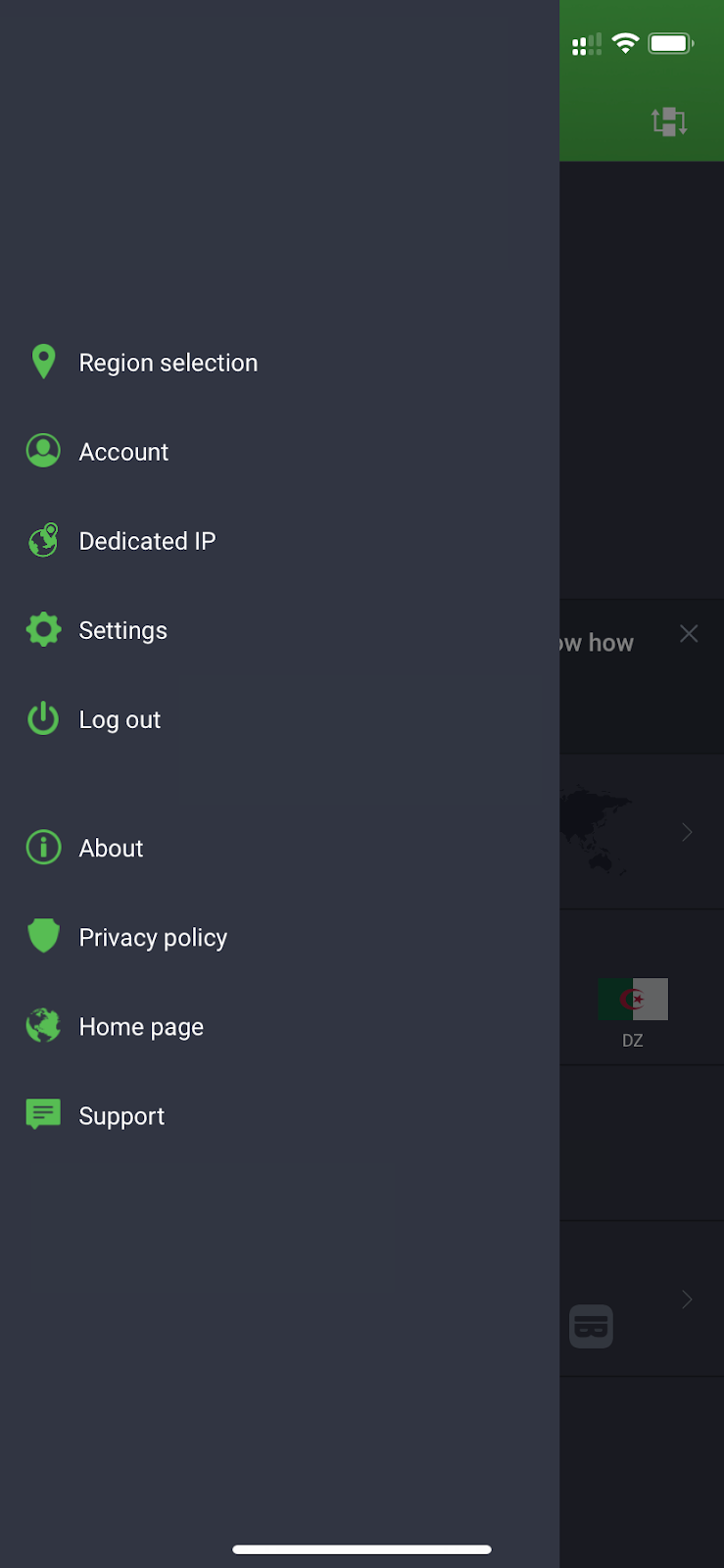The width and height of the screenshot is (724, 1568).
Task: Select the DZ Algeria flag thumbnail
Action: tap(633, 1000)
